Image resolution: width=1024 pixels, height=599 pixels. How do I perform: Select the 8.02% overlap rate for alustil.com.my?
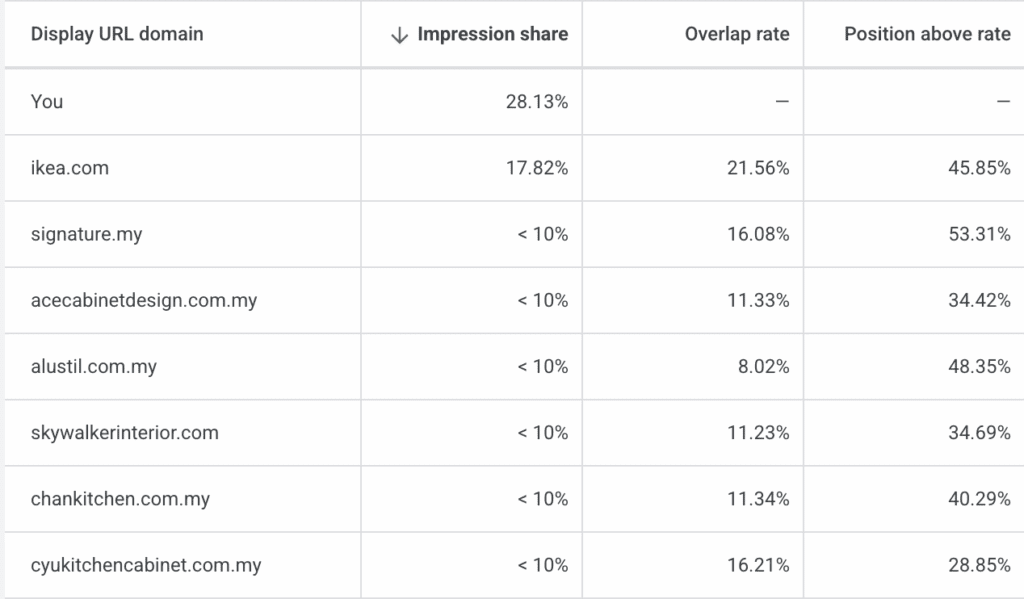click(x=765, y=366)
